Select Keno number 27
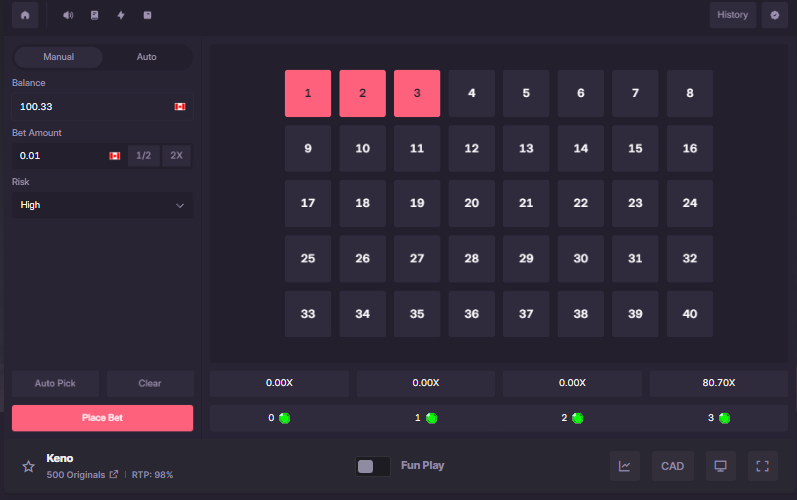 [x=417, y=259]
